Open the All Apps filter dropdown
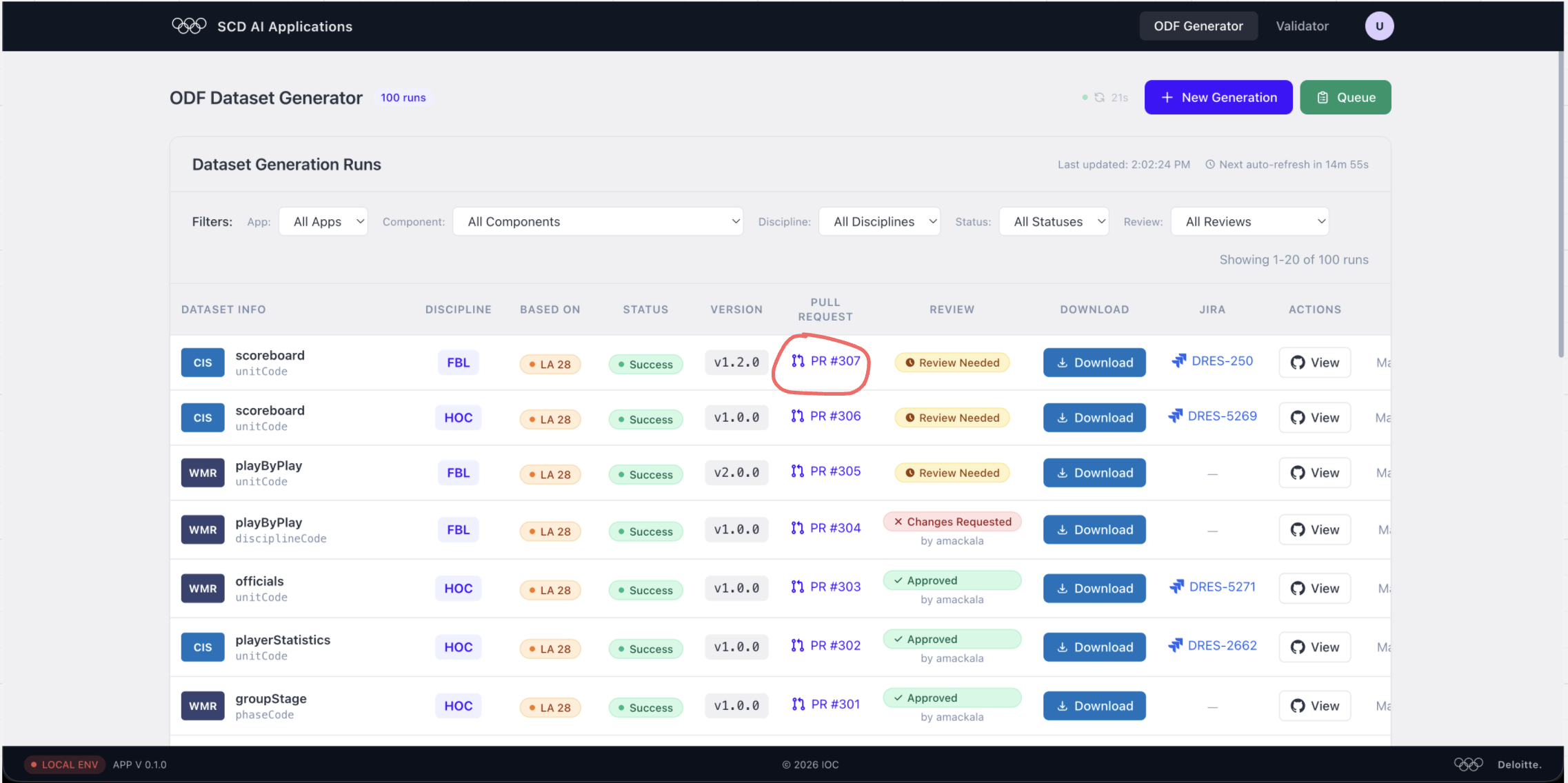This screenshot has width=1568, height=783. click(x=323, y=222)
